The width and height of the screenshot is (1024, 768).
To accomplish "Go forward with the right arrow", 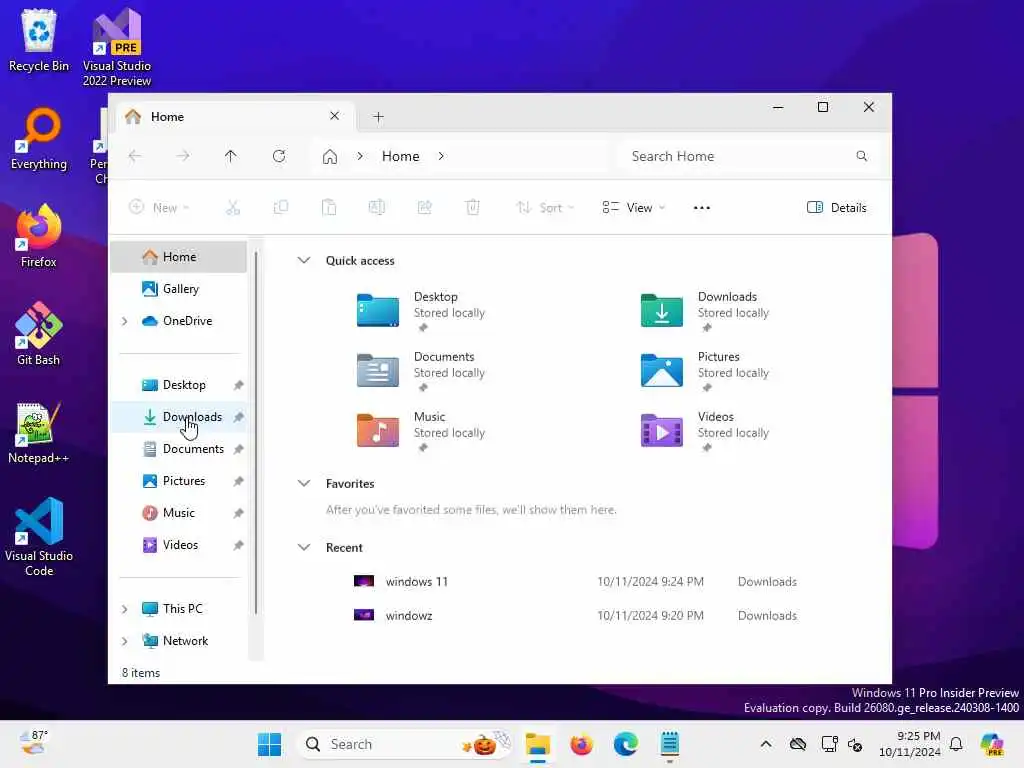I will pyautogui.click(x=183, y=156).
